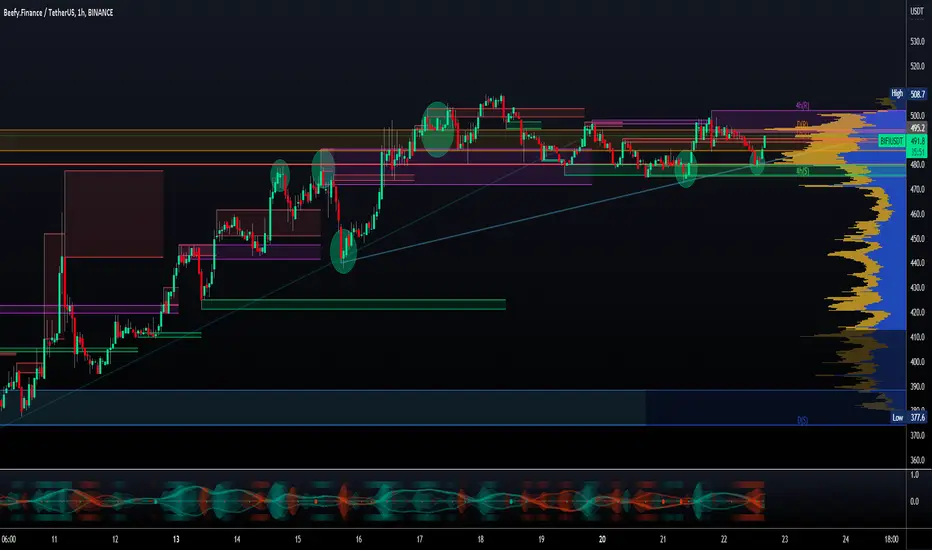Click the 430.0 price scale value

tap(917, 288)
